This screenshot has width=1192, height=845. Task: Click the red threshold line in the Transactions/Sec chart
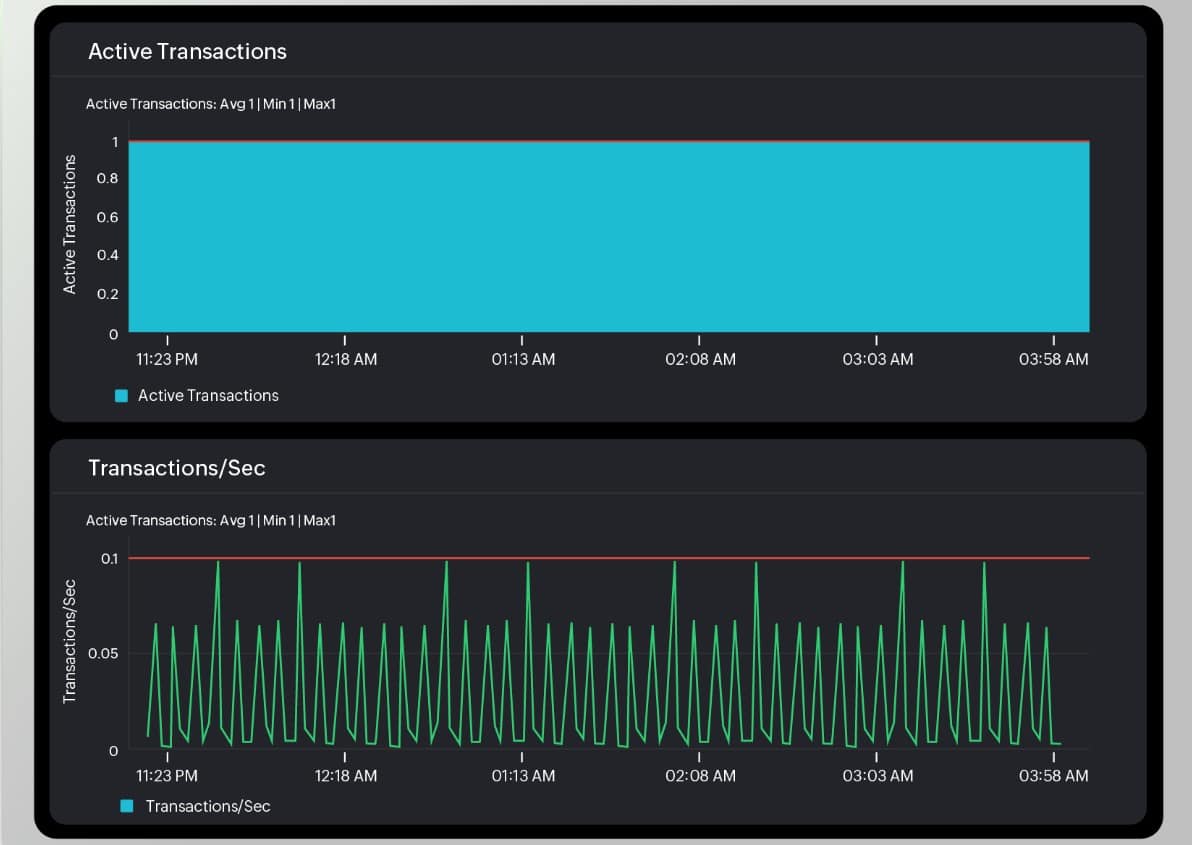click(x=609, y=558)
